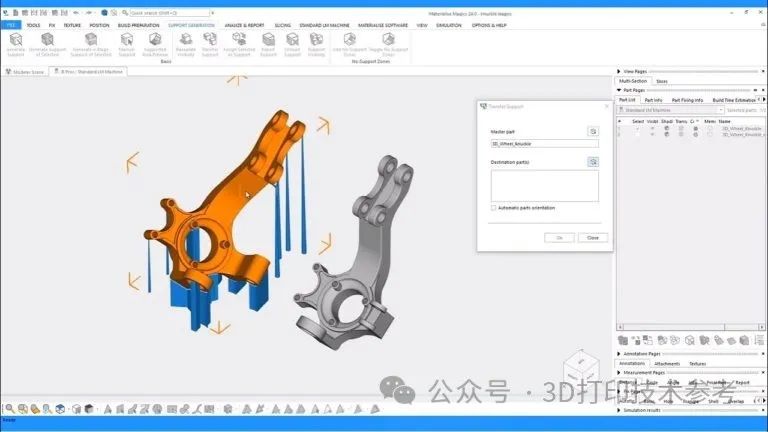Open the Textures tab
Viewport: 768px width, 432px height.
697,363
